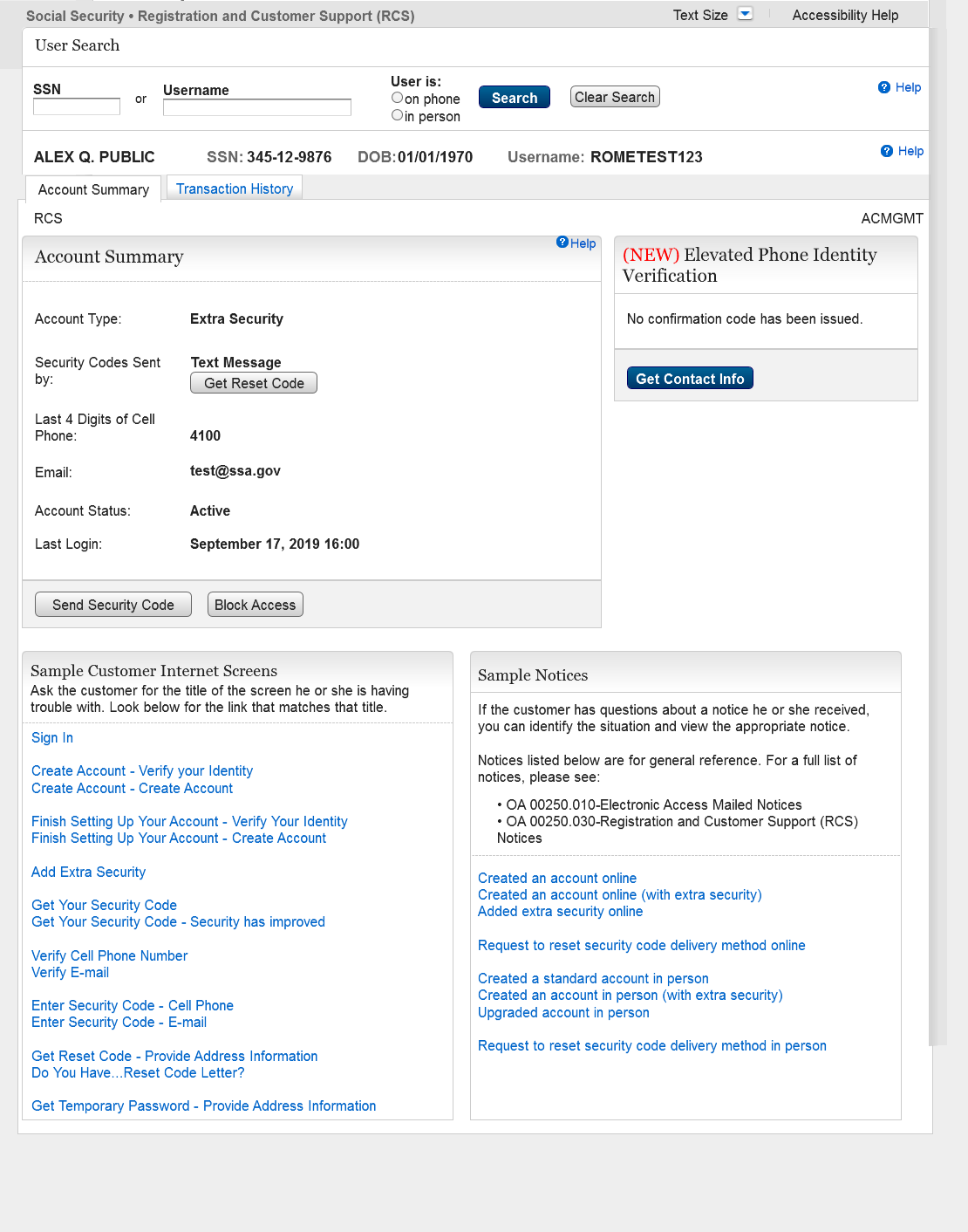Select the 'in person' radio button
This screenshot has height=1232, width=968.
coord(397,115)
